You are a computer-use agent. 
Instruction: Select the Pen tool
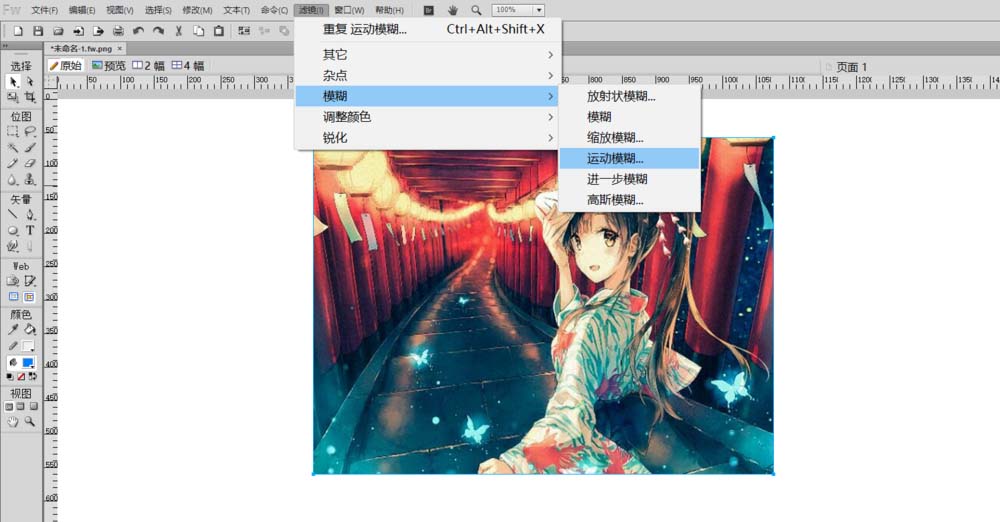click(29, 214)
